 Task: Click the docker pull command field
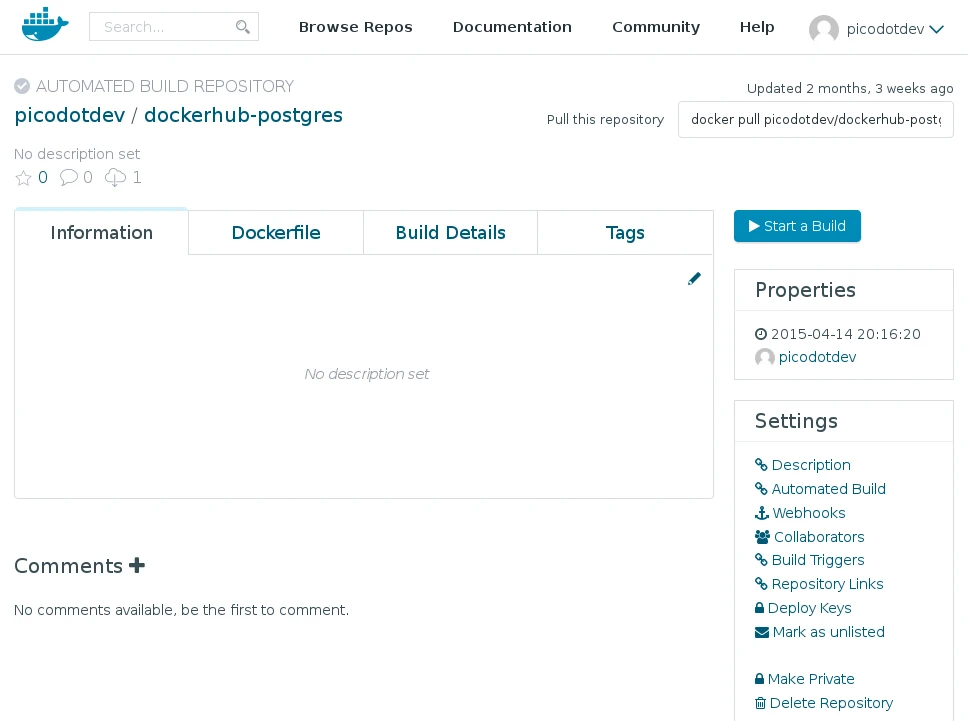815,120
